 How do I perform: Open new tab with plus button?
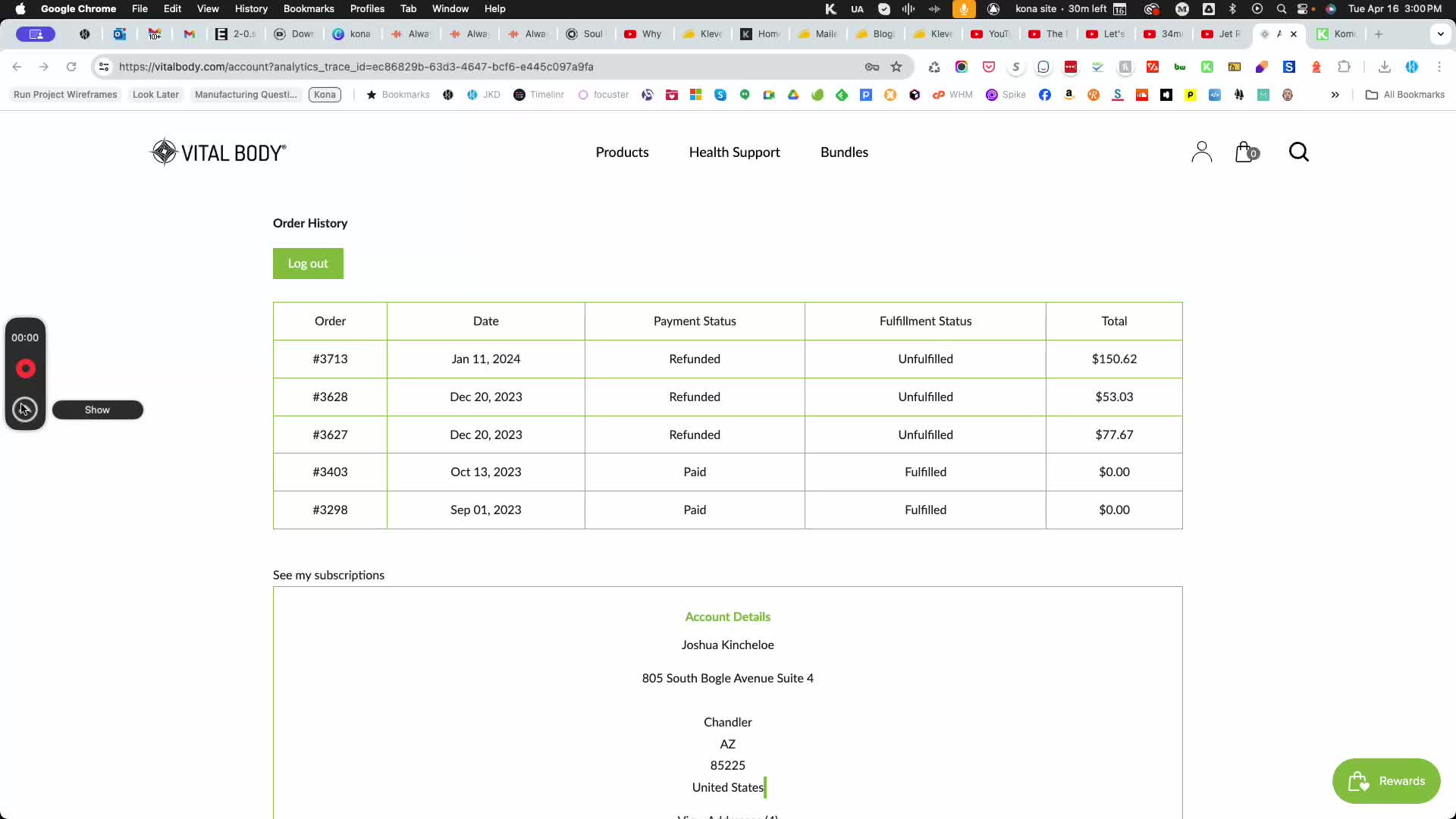1379,34
